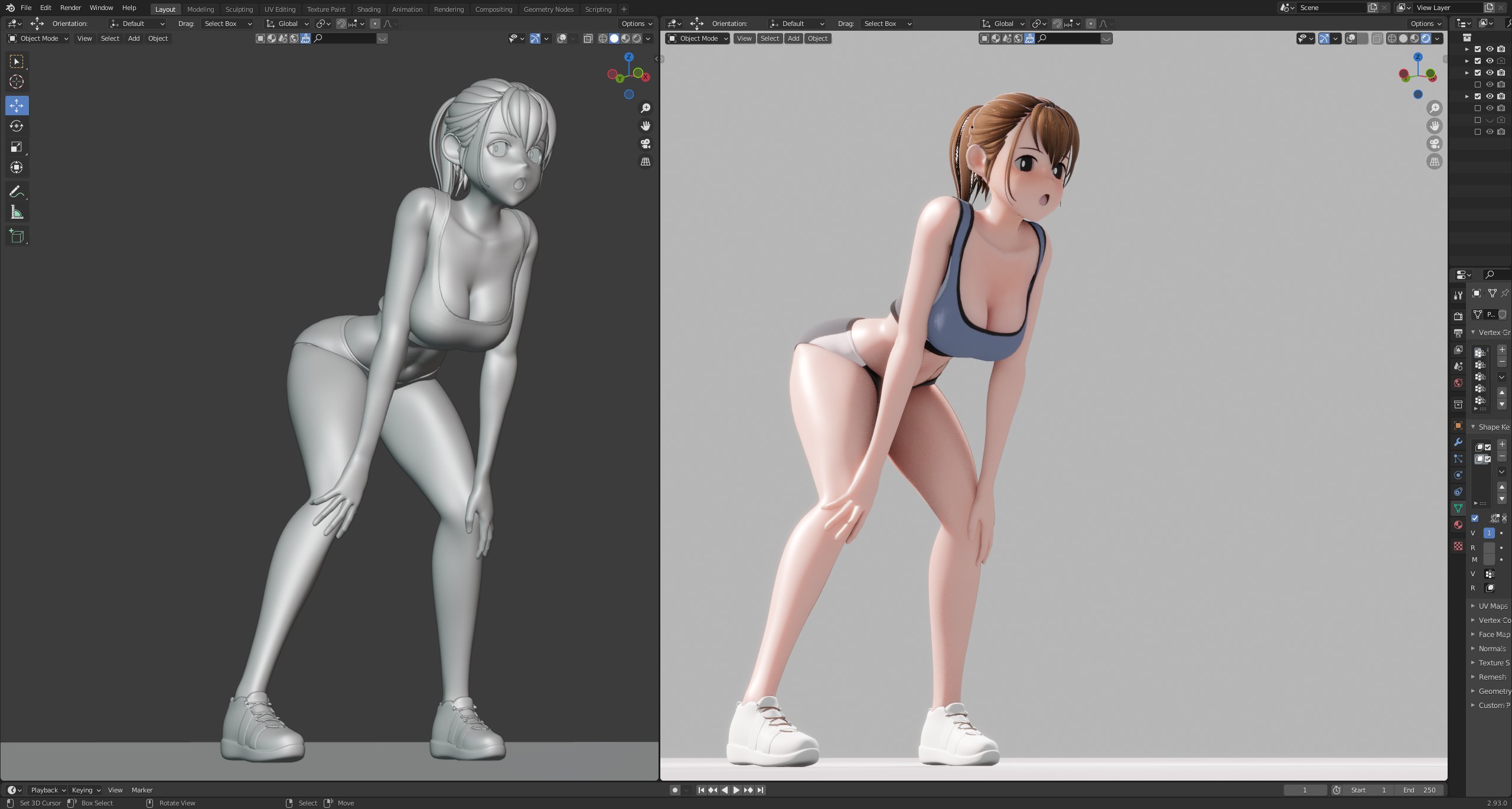Set right viewport to material preview shading

1415,38
